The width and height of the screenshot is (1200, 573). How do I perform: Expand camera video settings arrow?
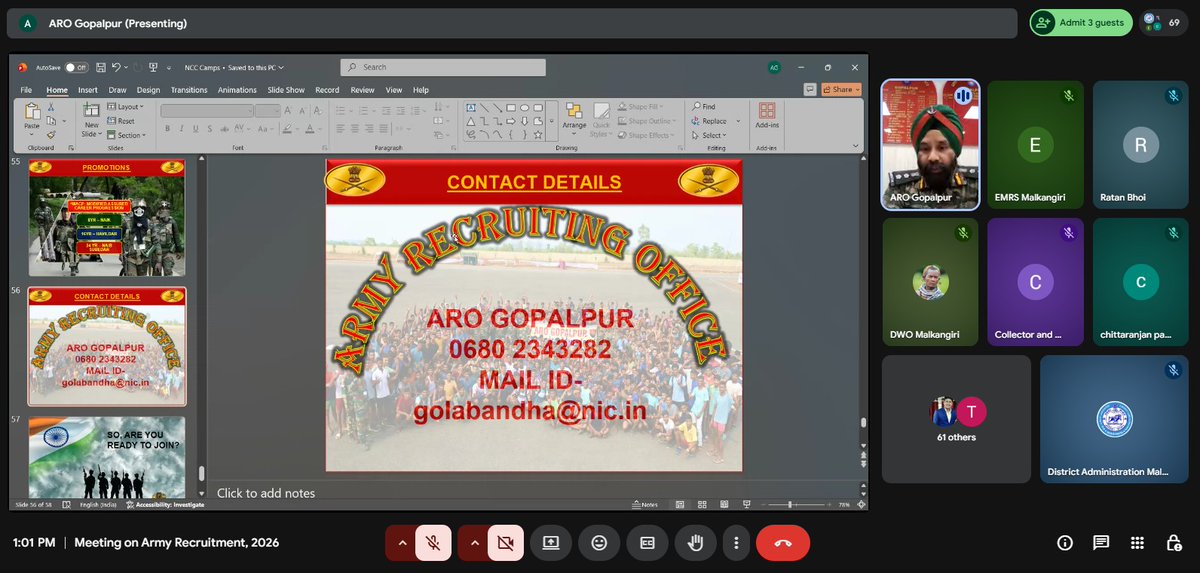click(474, 543)
